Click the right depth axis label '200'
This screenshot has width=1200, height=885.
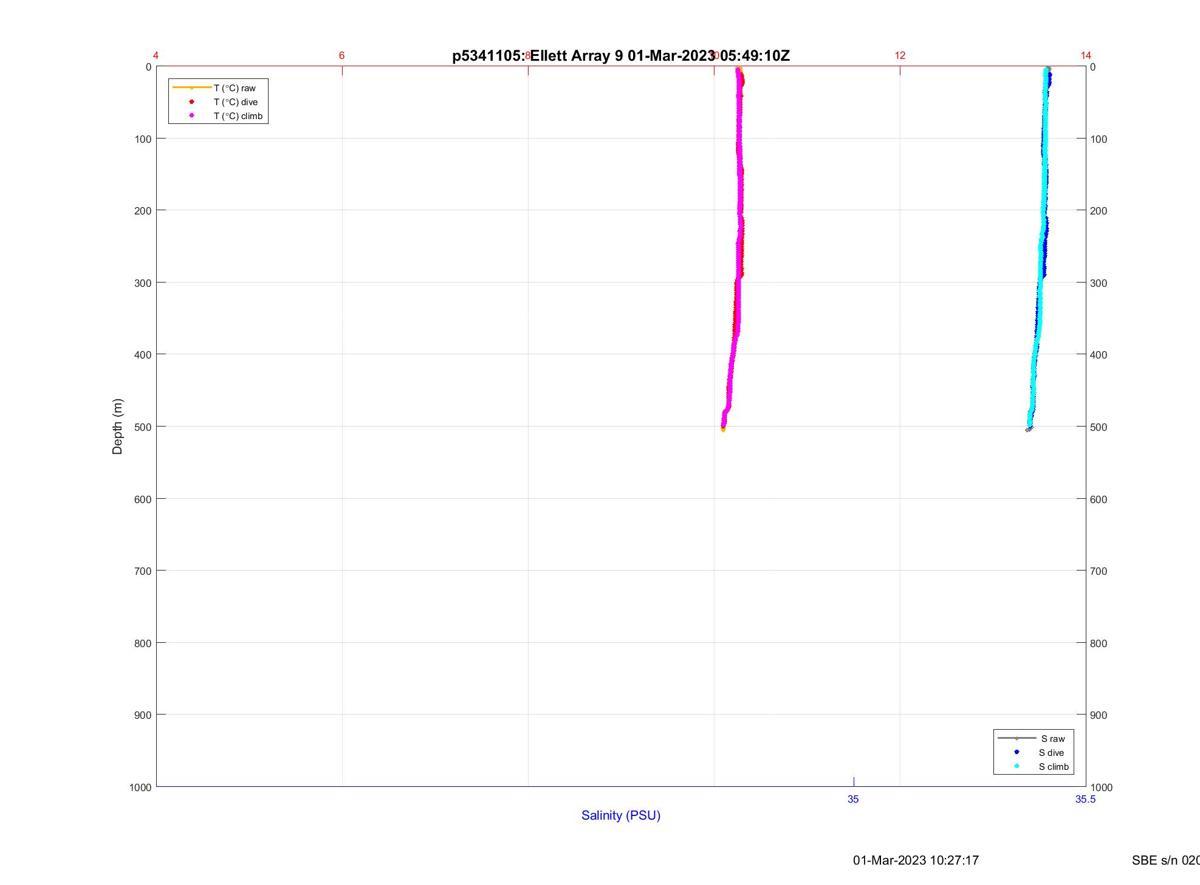[x=1099, y=211]
